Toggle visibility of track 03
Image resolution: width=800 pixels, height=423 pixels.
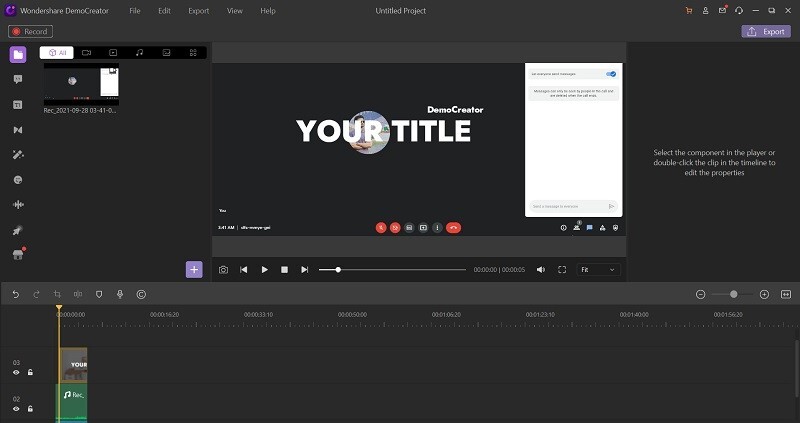(x=16, y=372)
